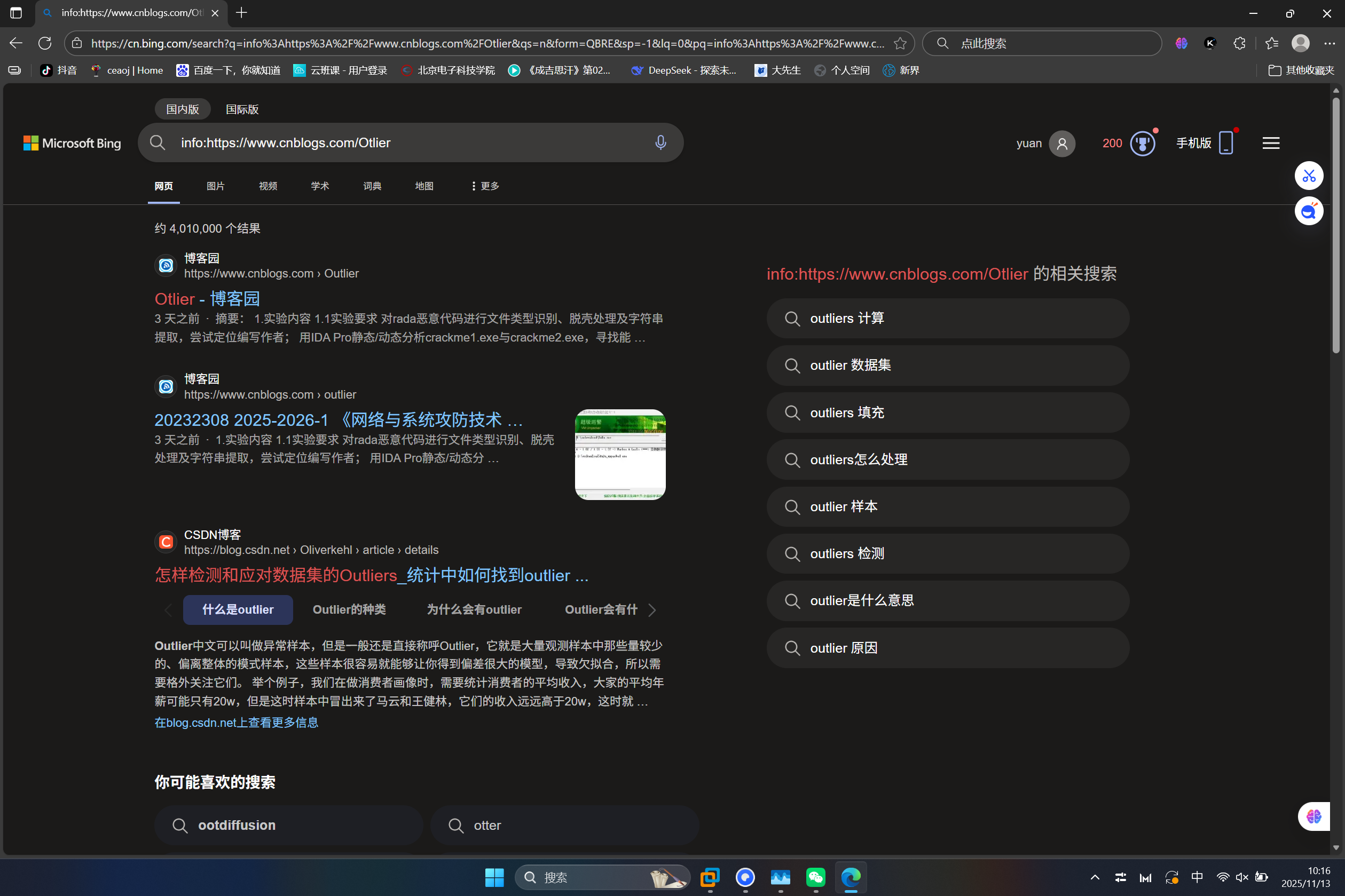
Task: Click the yuan profile avatar icon
Action: pos(1062,144)
